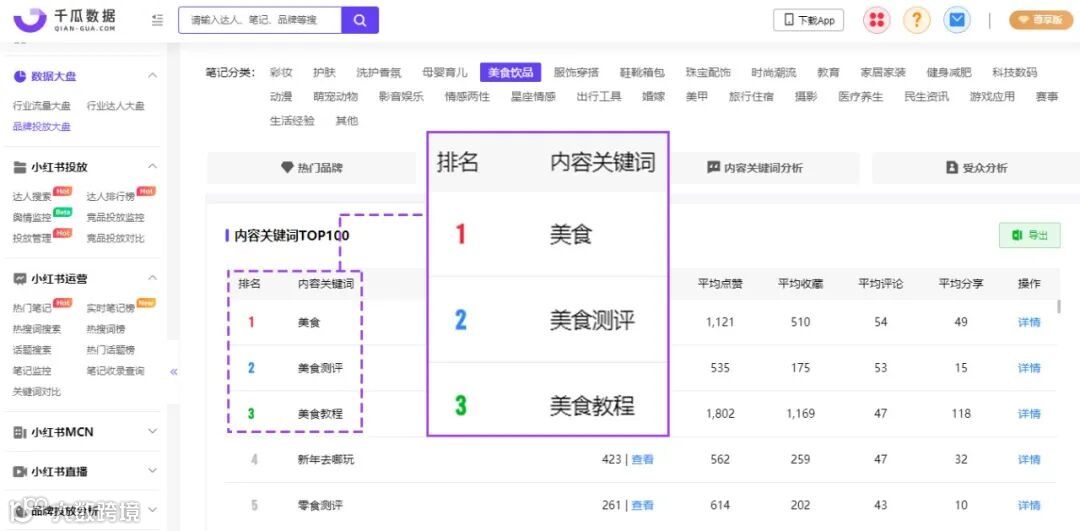Click the 平均分享 column header

pyautogui.click(x=961, y=284)
